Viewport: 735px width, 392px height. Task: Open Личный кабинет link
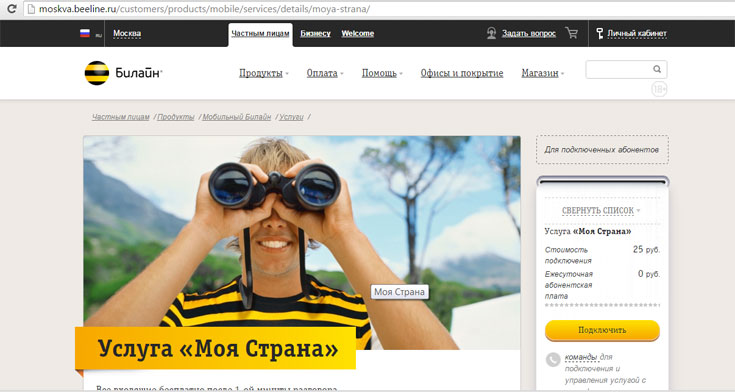(637, 33)
